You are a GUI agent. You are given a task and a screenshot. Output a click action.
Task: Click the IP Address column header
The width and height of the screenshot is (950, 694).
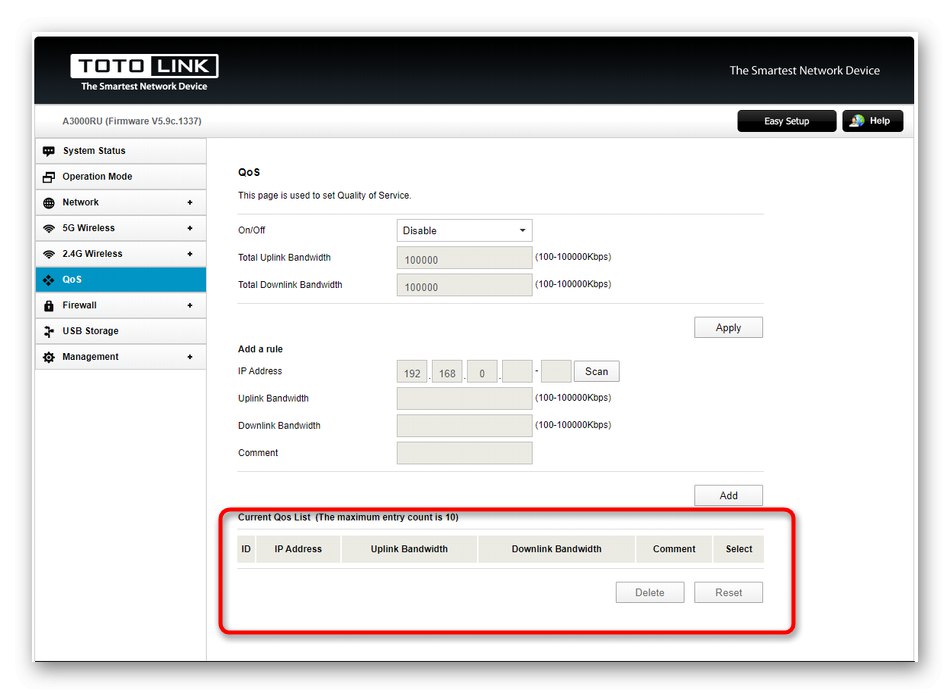(x=298, y=549)
